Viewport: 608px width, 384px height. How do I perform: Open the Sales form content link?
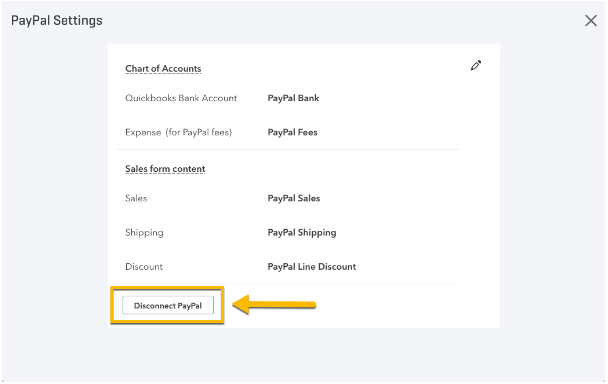pos(165,169)
